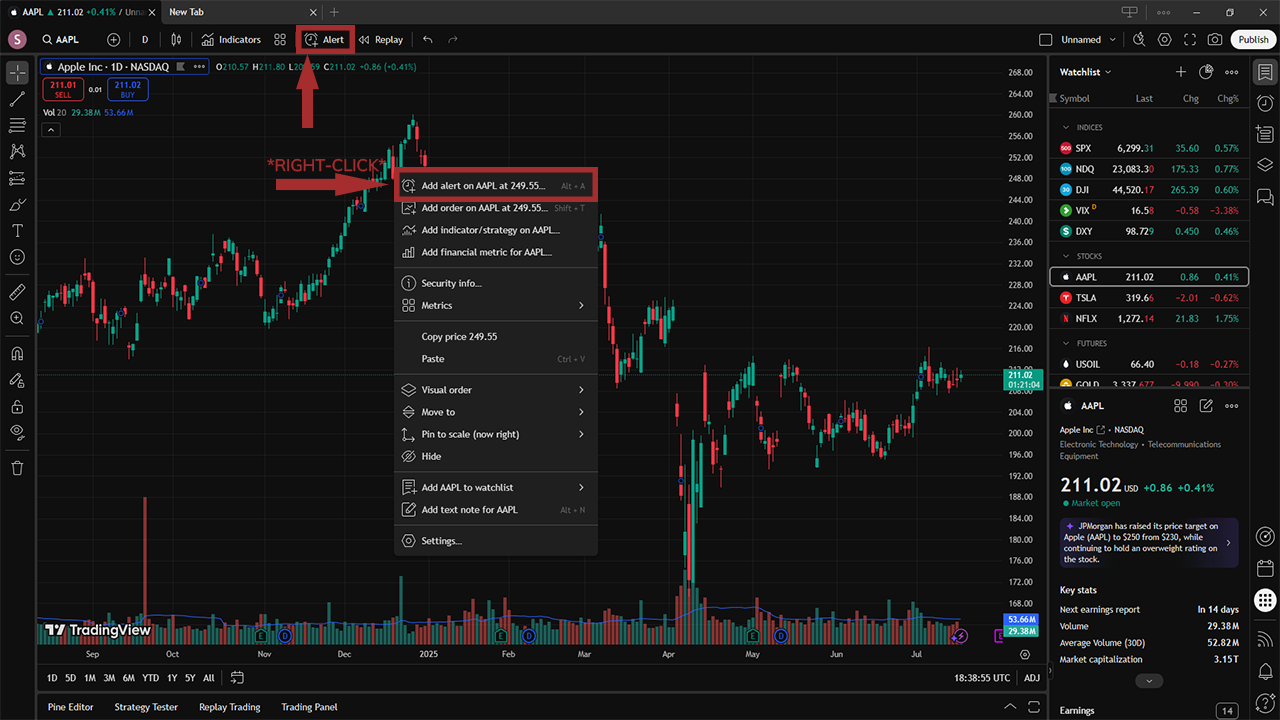
Task: Click the trash remove objects icon
Action: 17,468
